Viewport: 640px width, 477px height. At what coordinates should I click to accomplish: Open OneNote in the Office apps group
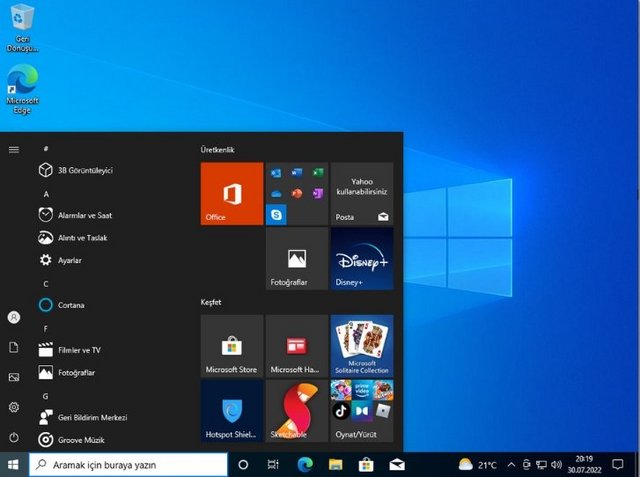pyautogui.click(x=318, y=193)
